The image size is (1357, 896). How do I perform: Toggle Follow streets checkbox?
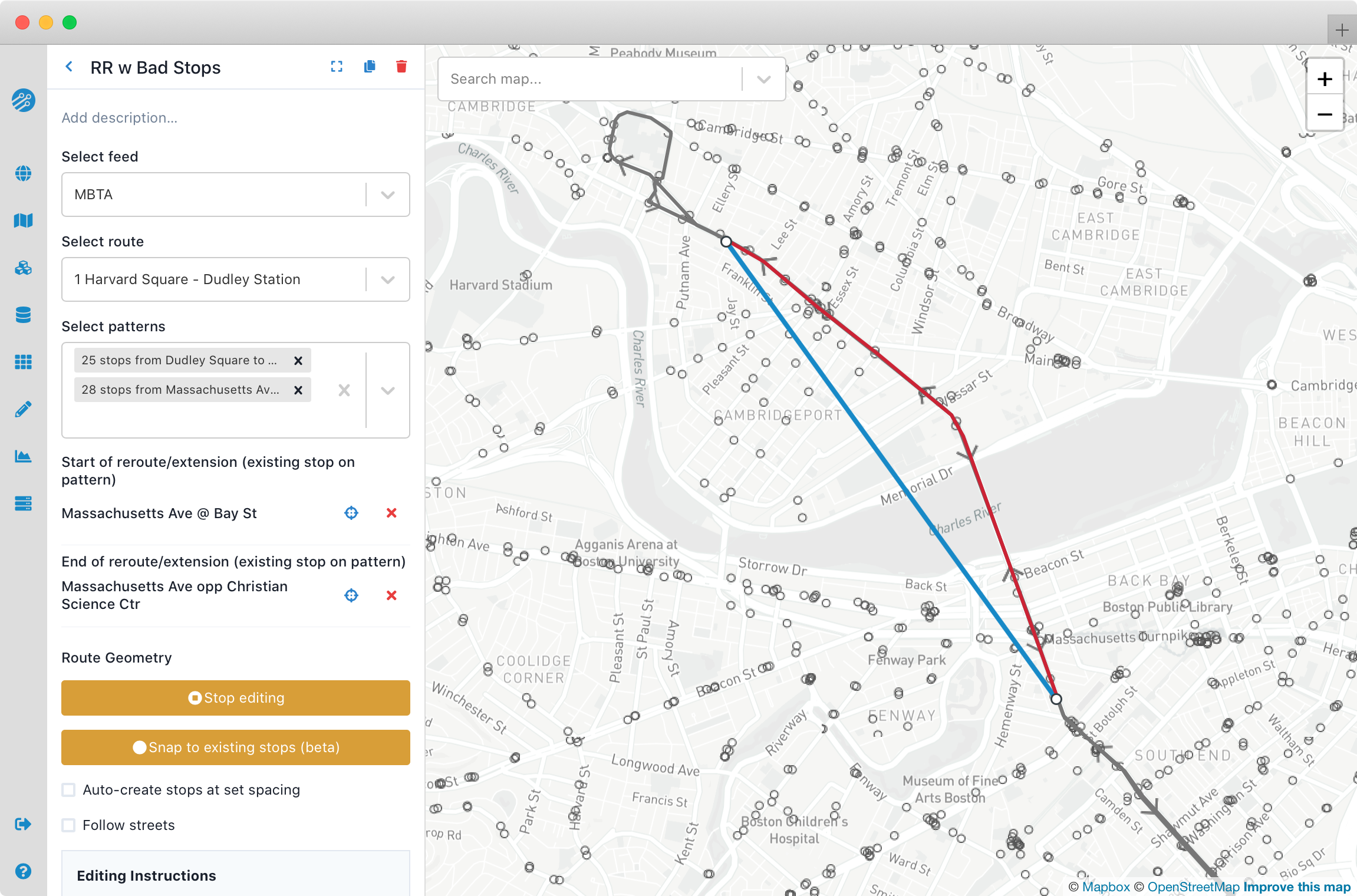coord(68,825)
